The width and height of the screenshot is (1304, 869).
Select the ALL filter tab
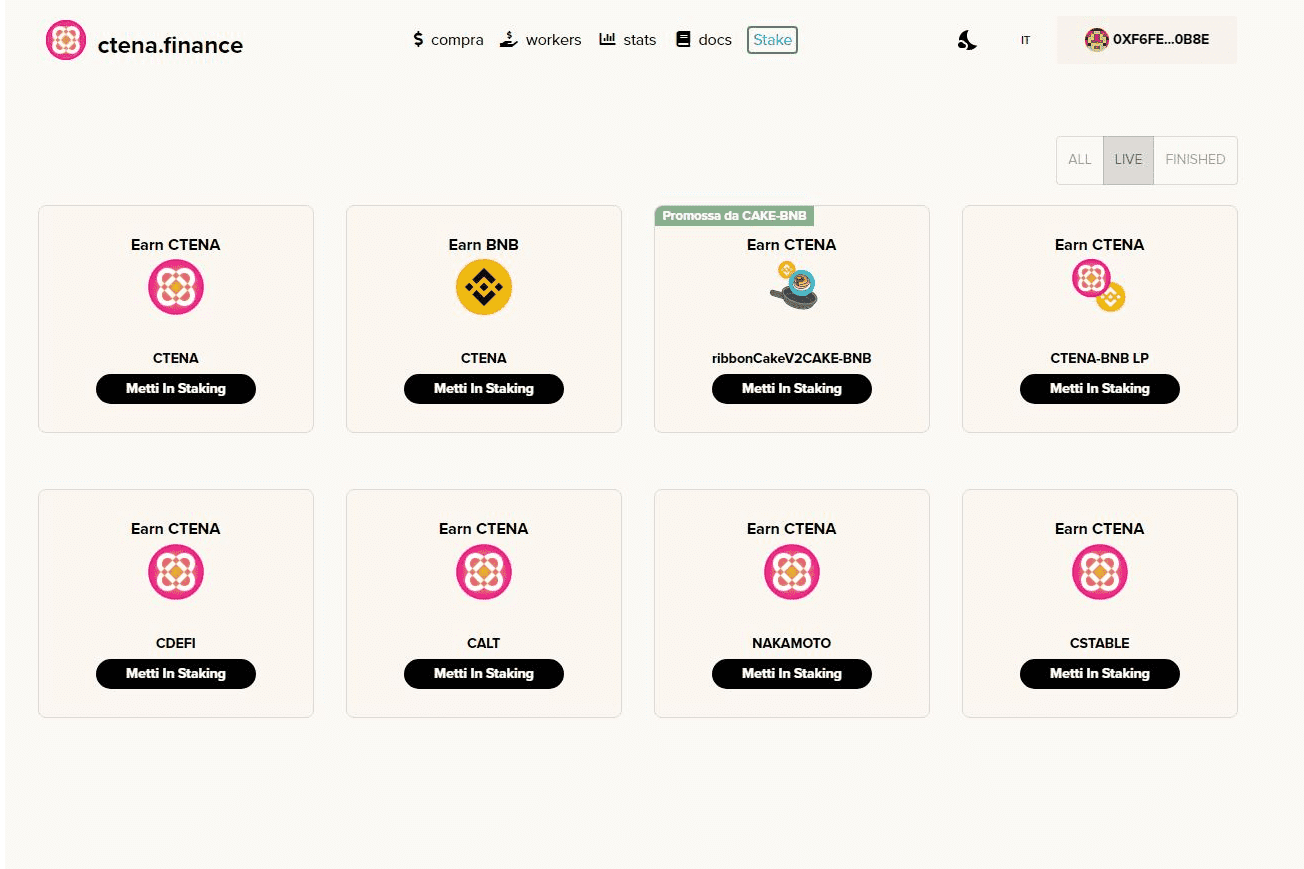click(1079, 160)
